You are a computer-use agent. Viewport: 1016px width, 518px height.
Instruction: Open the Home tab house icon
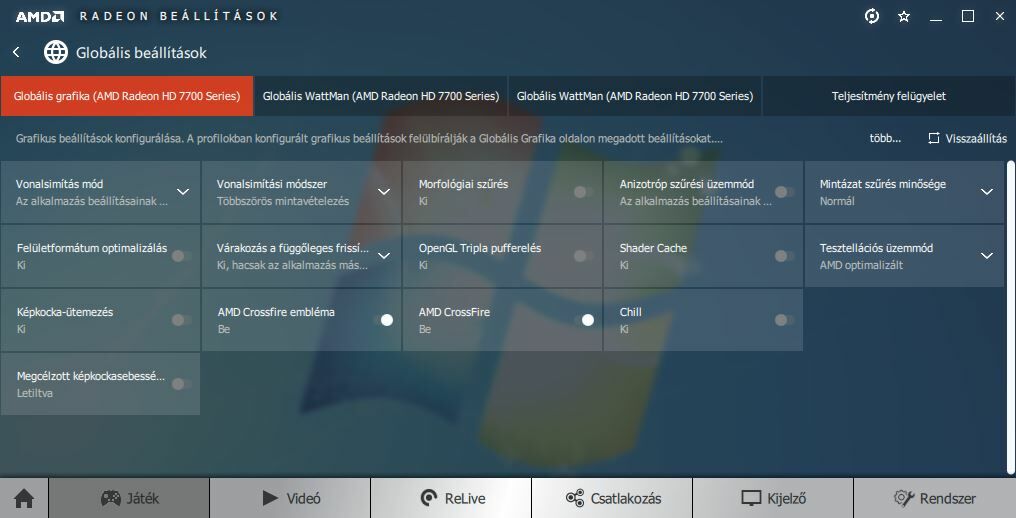(x=24, y=499)
